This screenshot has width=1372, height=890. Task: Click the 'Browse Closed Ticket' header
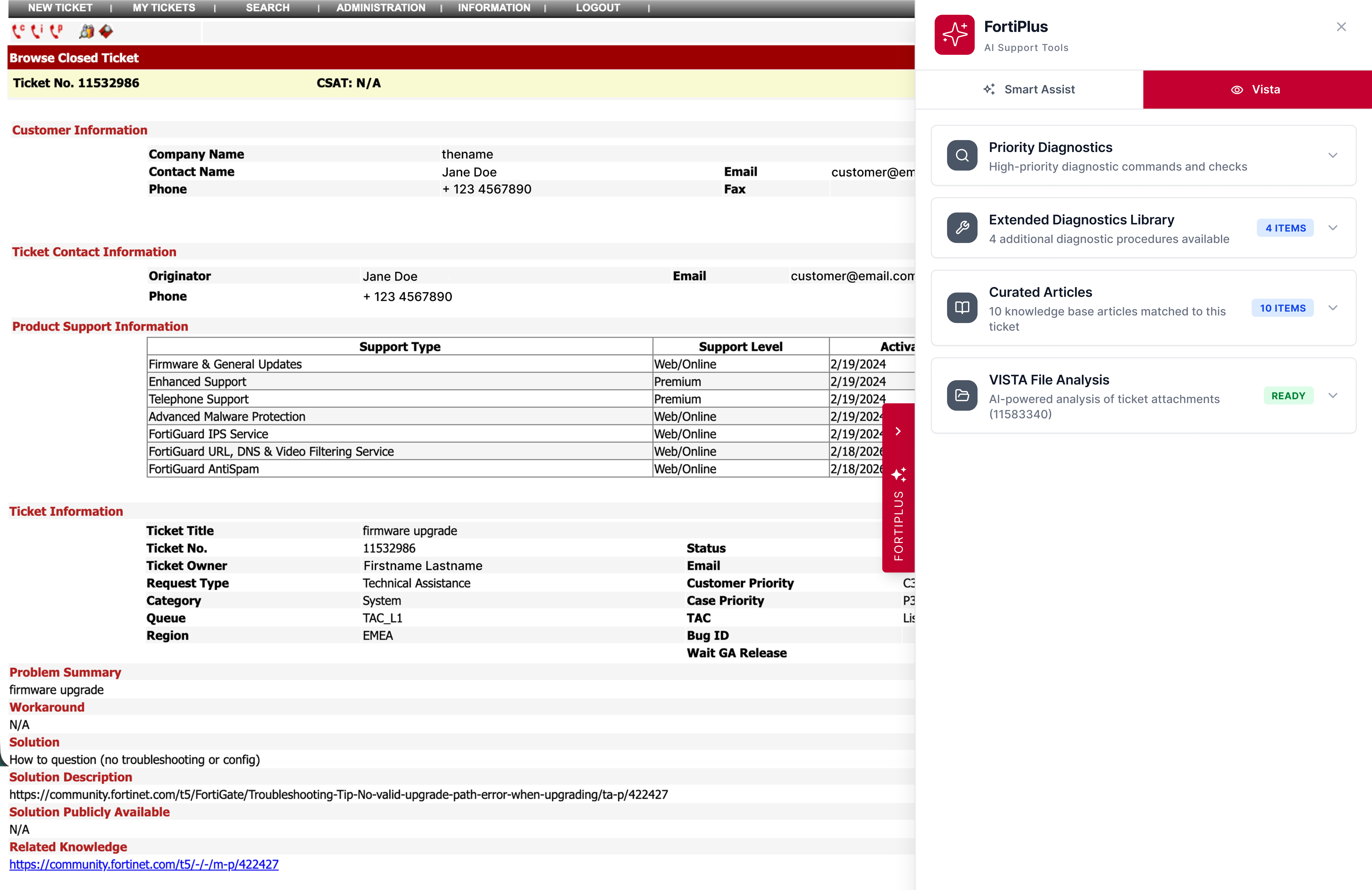point(74,58)
